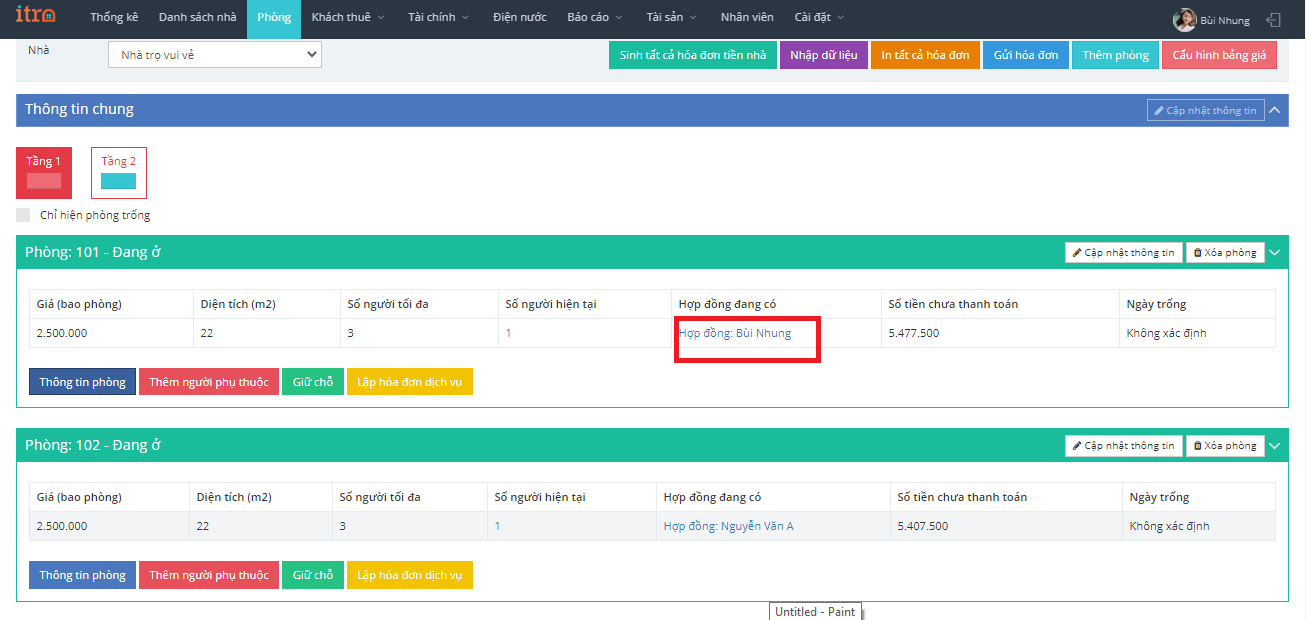Viewport: 1306px width, 620px height.
Task: Open the Báo cáo menu
Action: click(x=594, y=18)
